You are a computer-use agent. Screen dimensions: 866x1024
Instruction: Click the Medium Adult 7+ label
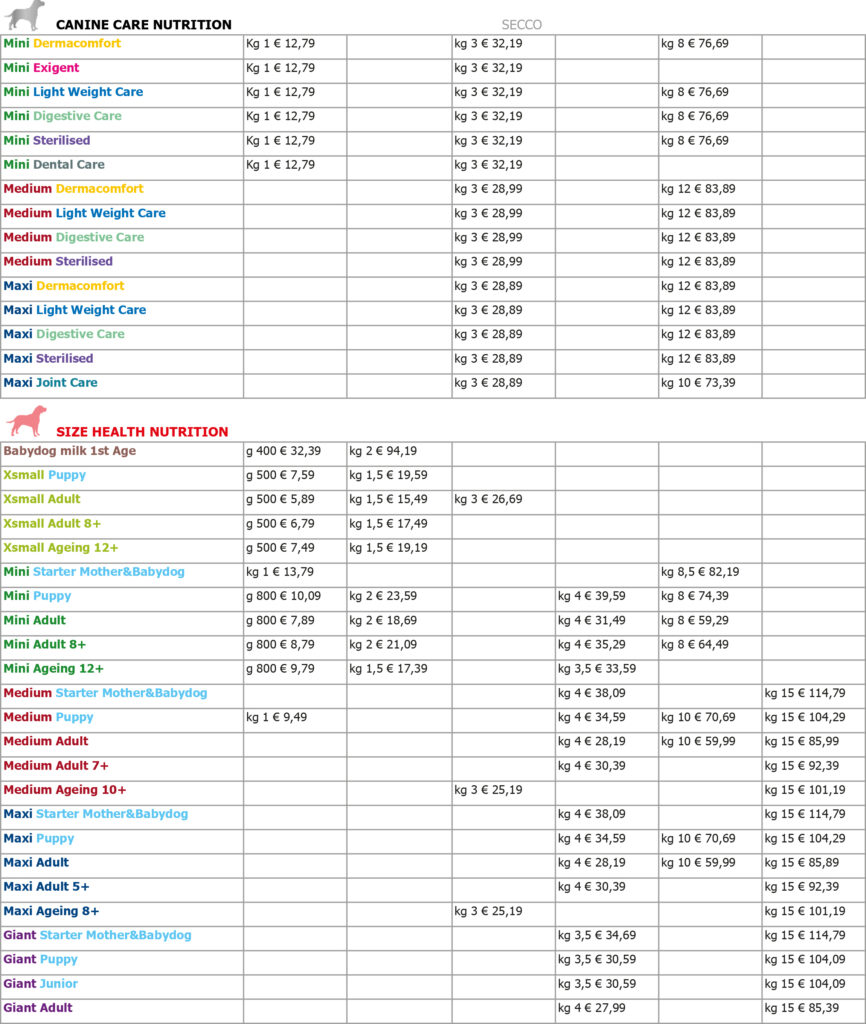click(x=56, y=765)
